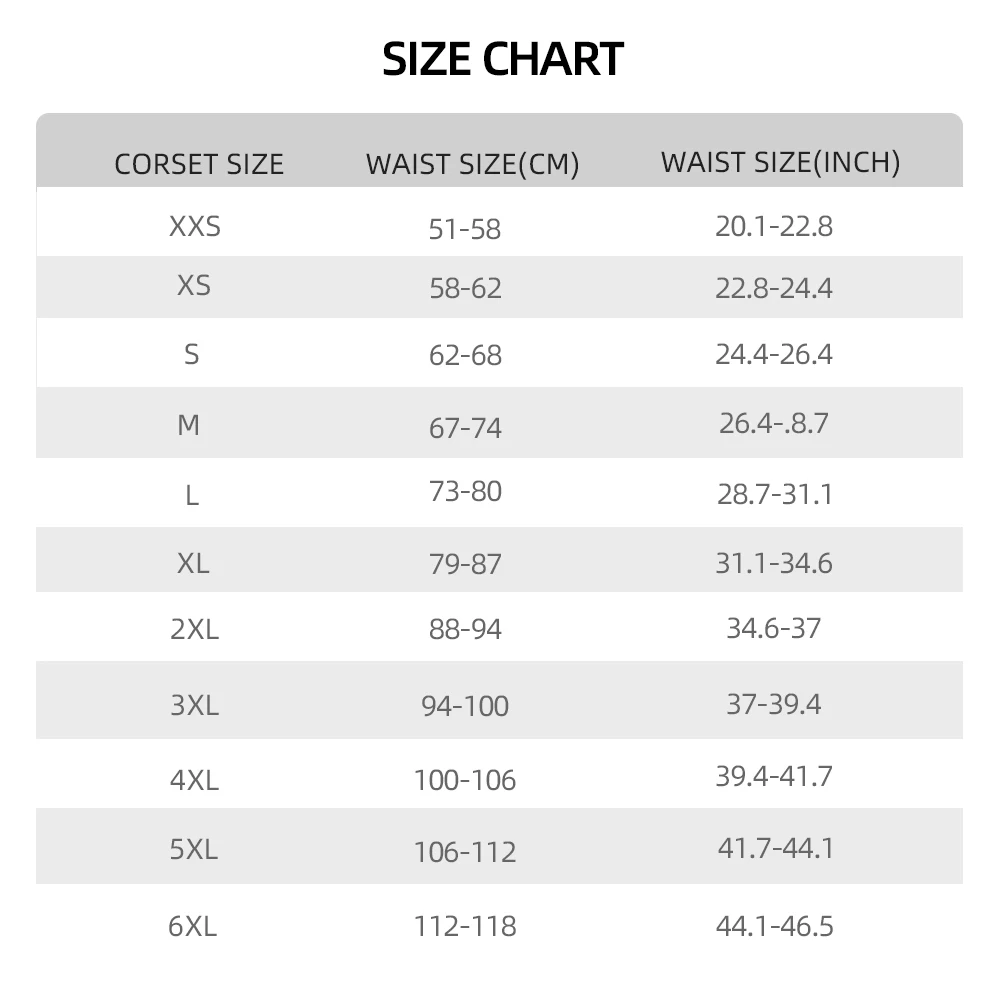Click the 5XL corset size cell
Image resolution: width=1000 pixels, height=1000 pixels.
pos(194,849)
